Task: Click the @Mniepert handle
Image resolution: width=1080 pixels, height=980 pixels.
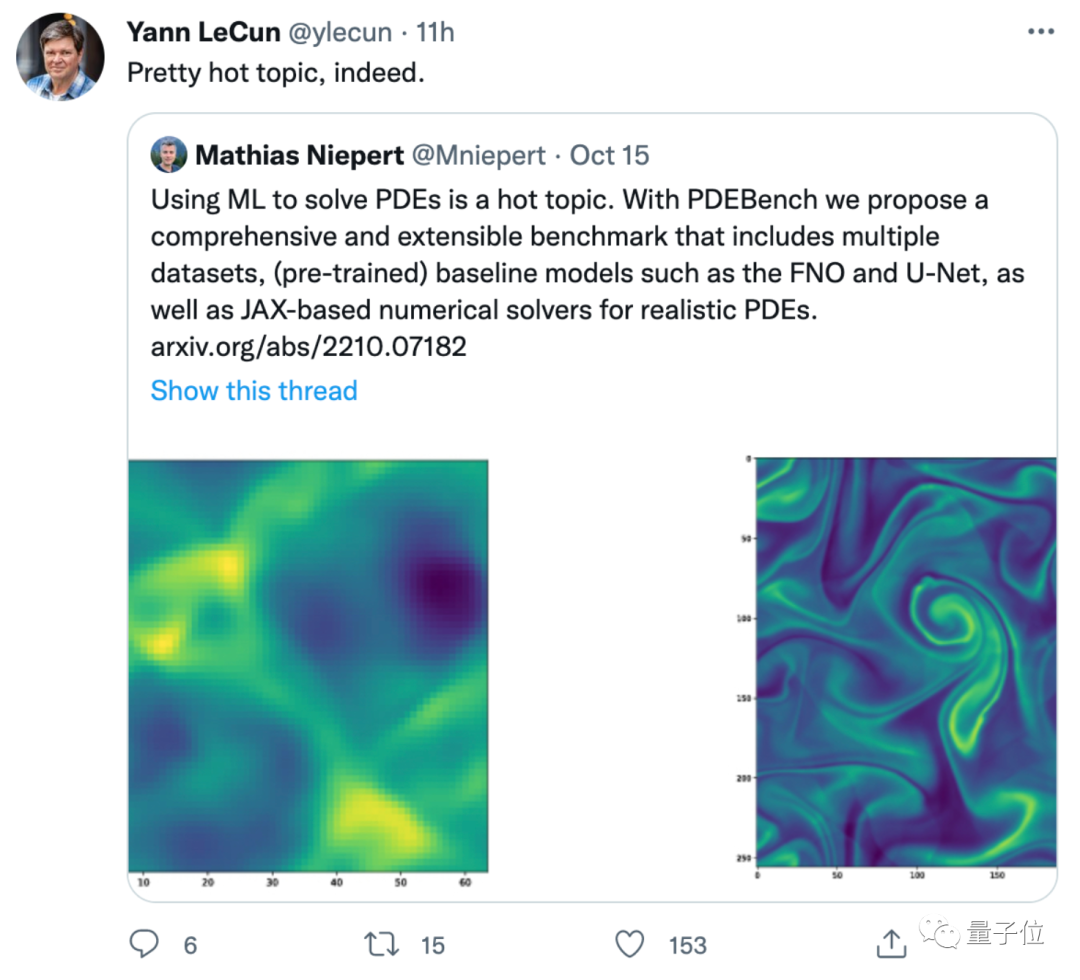Action: [479, 155]
